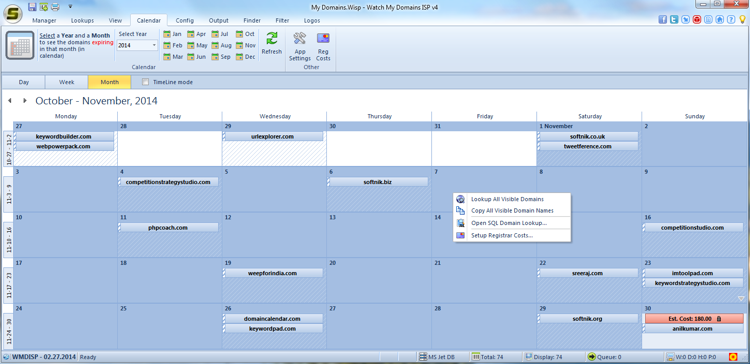
Task: Switch to the Lookups ribbon tab
Action: (82, 21)
